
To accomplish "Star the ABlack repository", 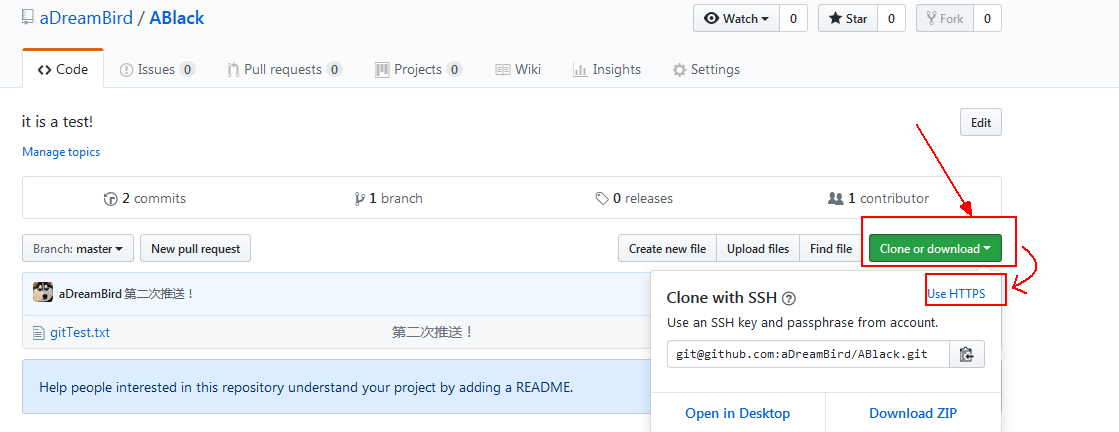I will [x=849, y=18].
